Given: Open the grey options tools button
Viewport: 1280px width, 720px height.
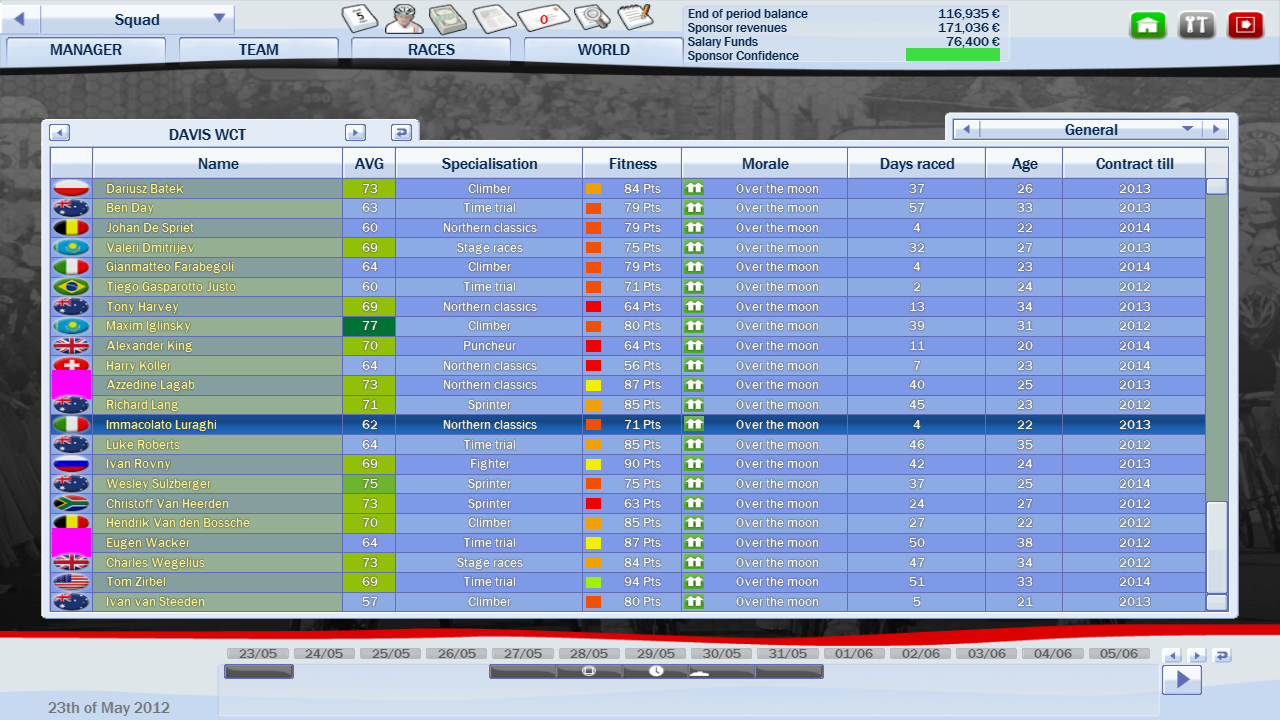Looking at the screenshot, I should click(1196, 26).
